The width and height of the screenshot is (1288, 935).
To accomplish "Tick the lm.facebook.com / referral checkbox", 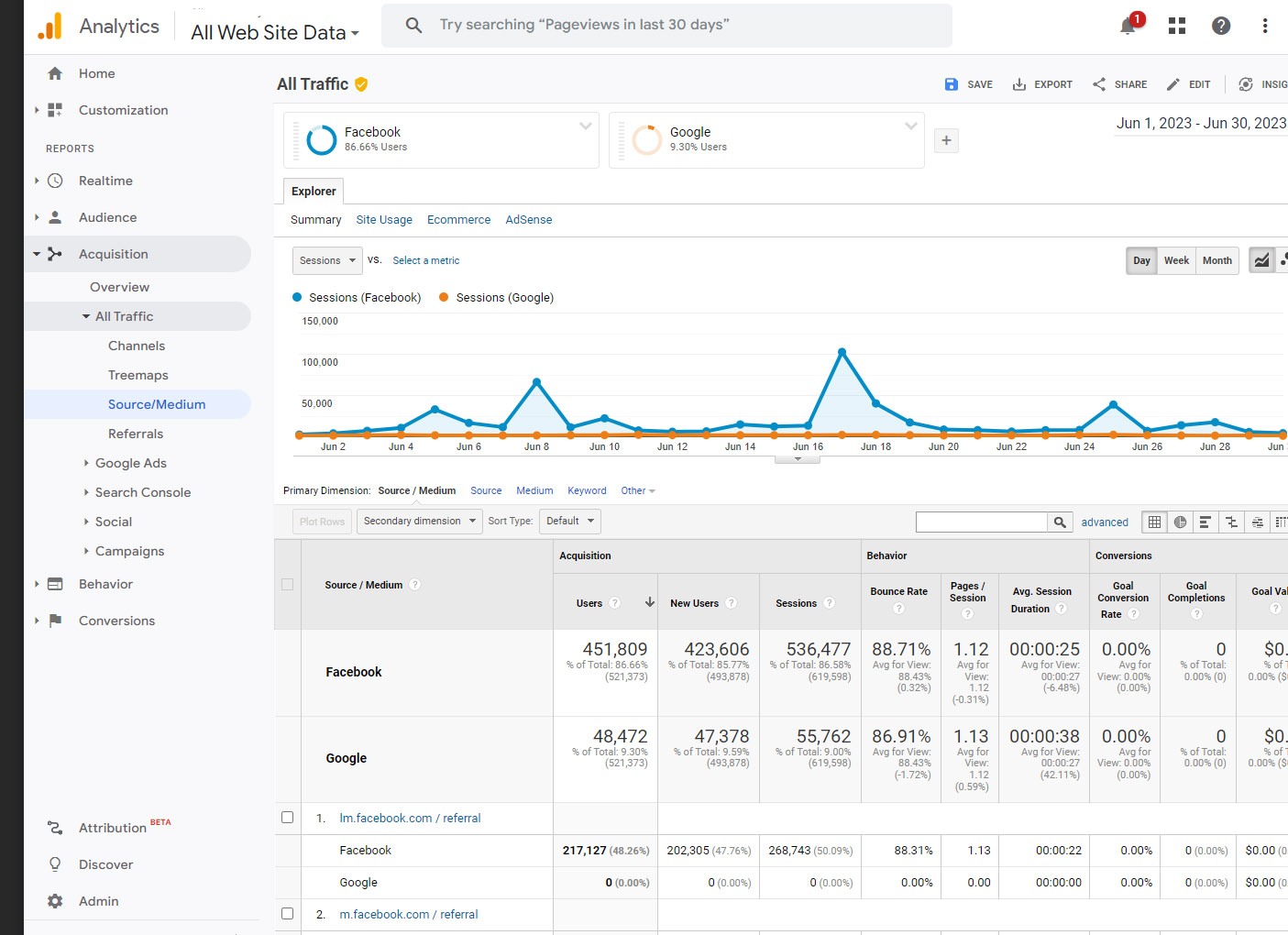I will click(287, 818).
